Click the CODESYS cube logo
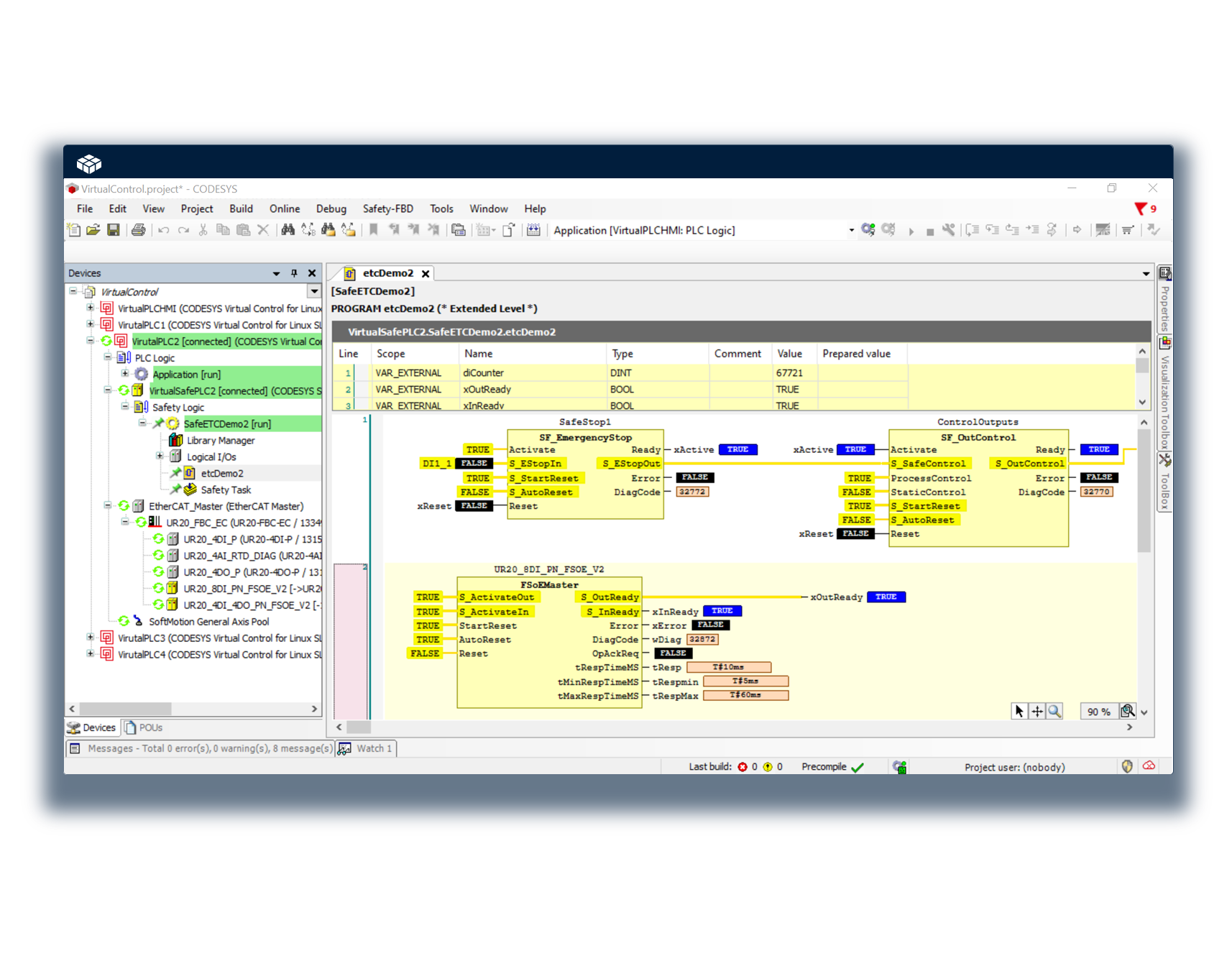 tap(89, 164)
